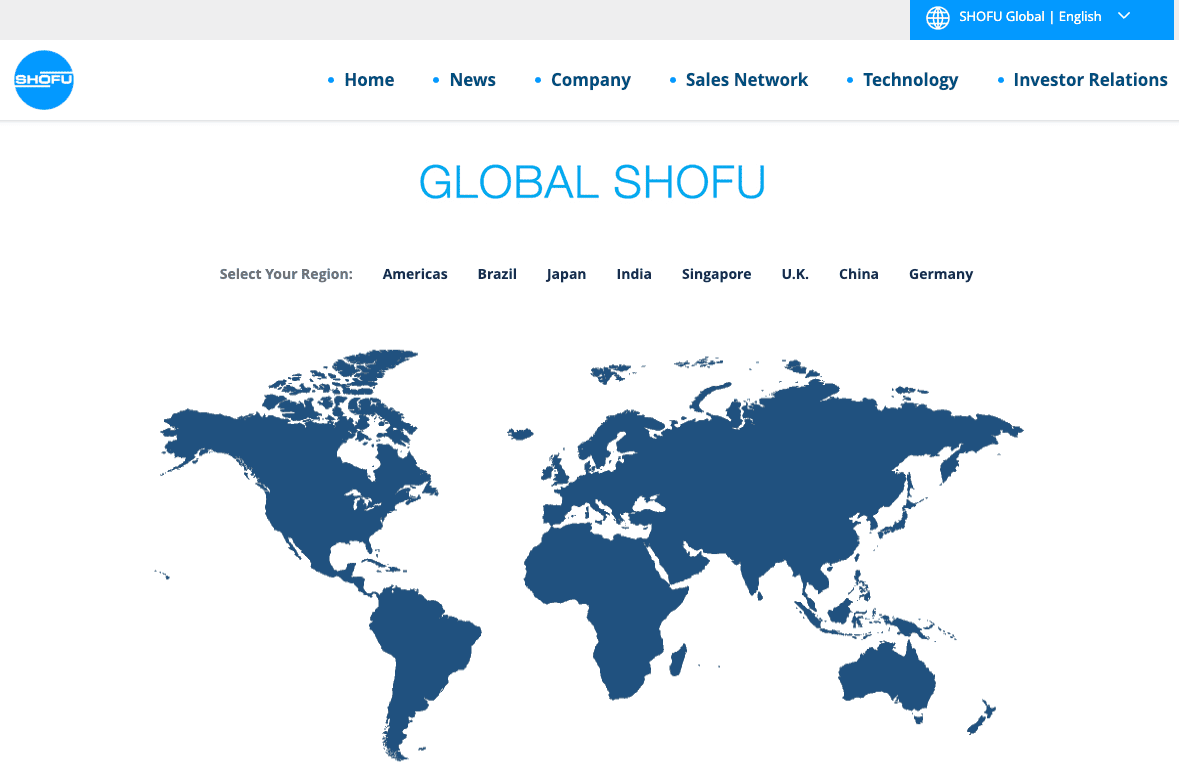Screen dimensions: 1179x779
Task: Click the SHOFU logo icon
Action: [x=44, y=80]
